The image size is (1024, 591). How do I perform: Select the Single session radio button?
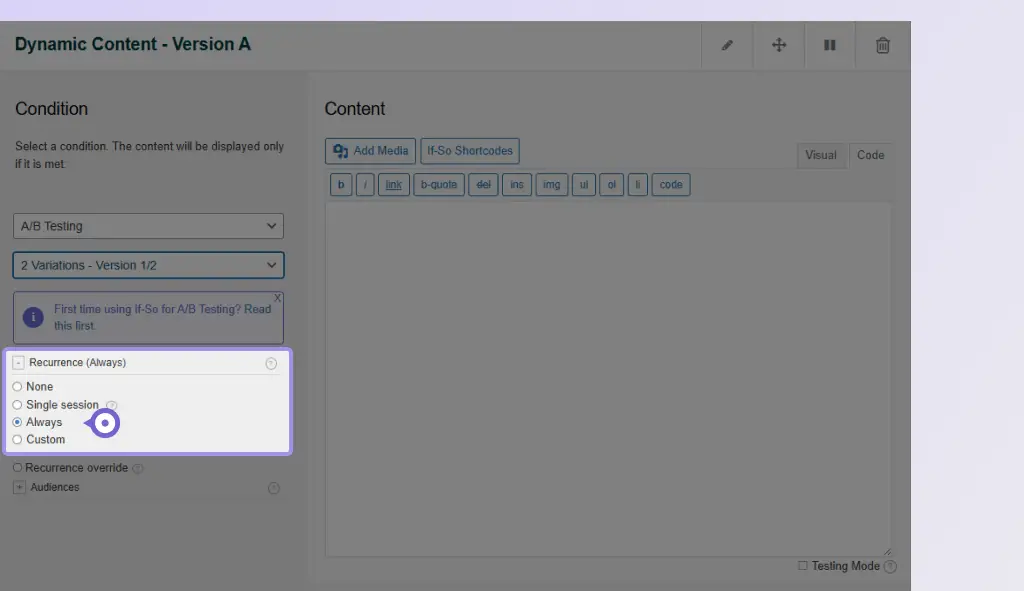(17, 405)
